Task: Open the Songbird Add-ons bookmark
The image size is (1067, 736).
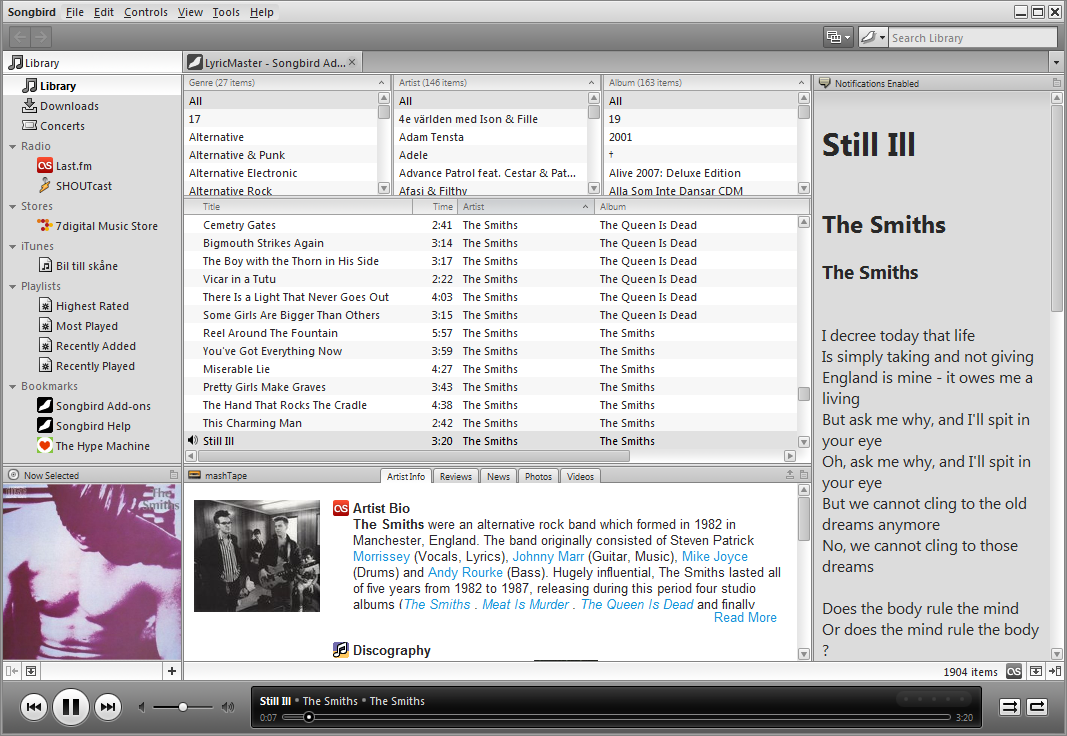Action: (x=103, y=406)
